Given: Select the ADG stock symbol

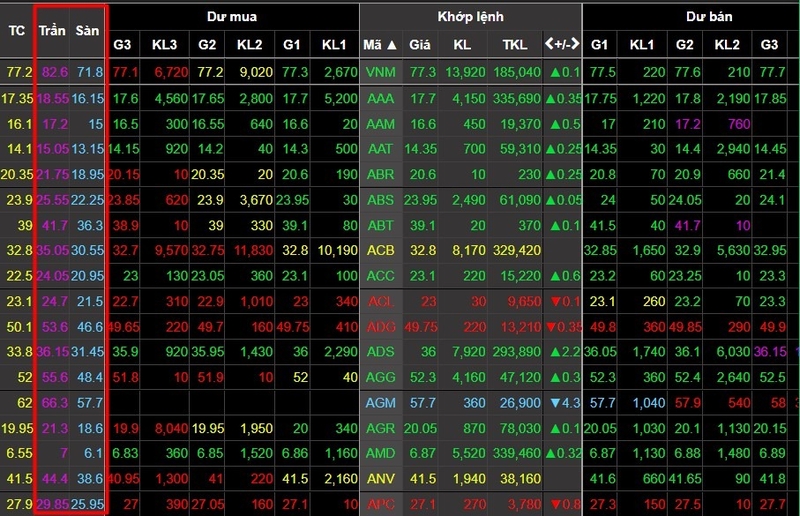Looking at the screenshot, I should point(381,327).
